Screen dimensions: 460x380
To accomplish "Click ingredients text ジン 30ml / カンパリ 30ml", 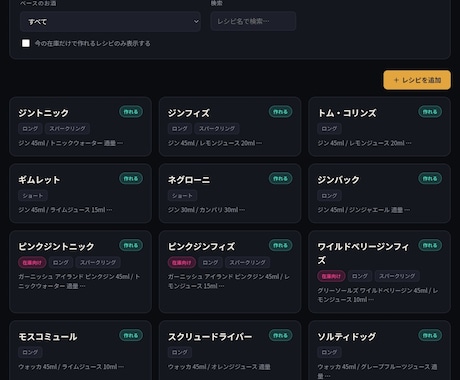I will [x=206, y=210].
